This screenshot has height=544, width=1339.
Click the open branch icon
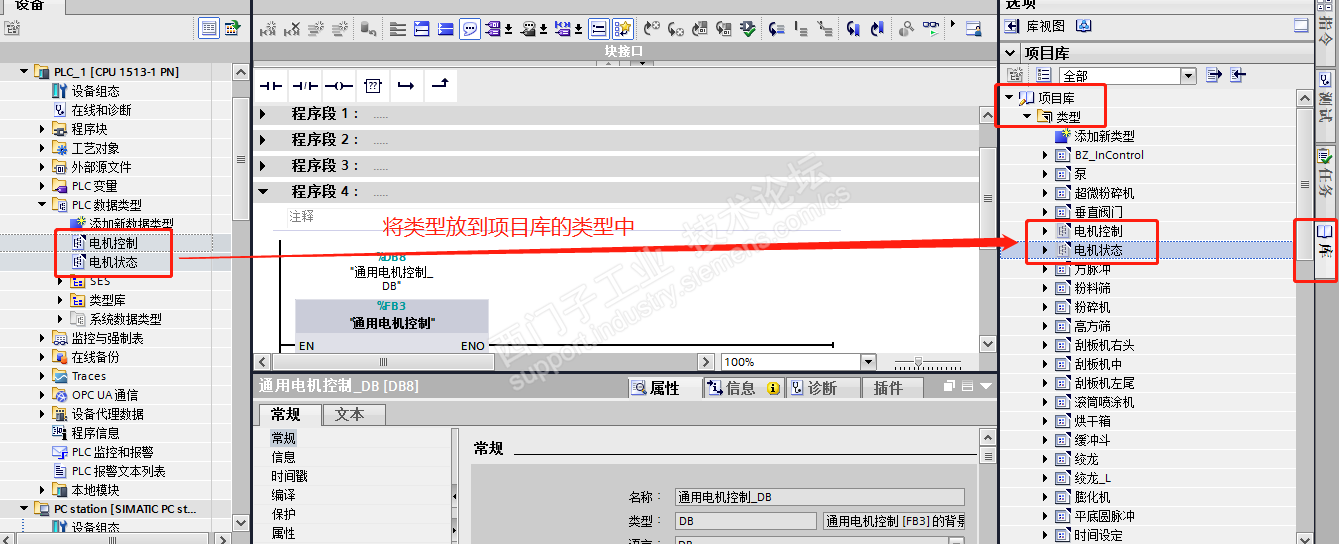pyautogui.click(x=405, y=86)
